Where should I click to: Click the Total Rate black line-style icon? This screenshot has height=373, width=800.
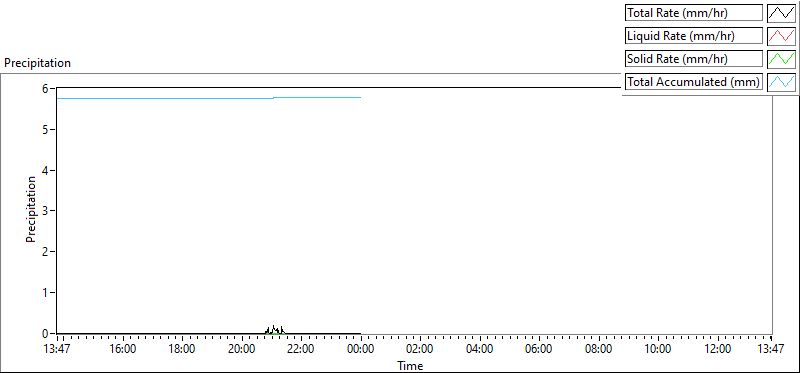click(x=781, y=13)
